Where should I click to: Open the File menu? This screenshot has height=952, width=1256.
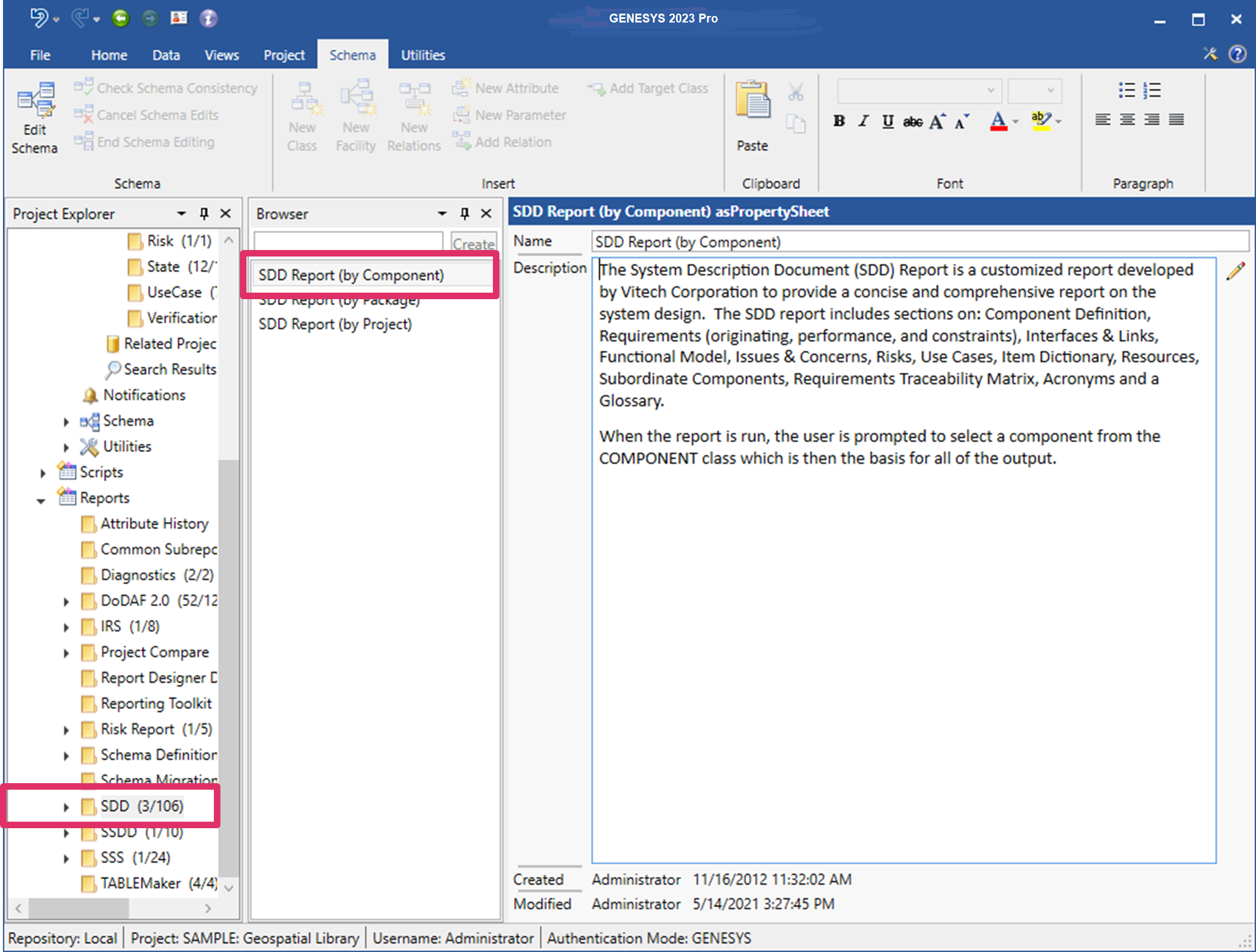pos(40,55)
